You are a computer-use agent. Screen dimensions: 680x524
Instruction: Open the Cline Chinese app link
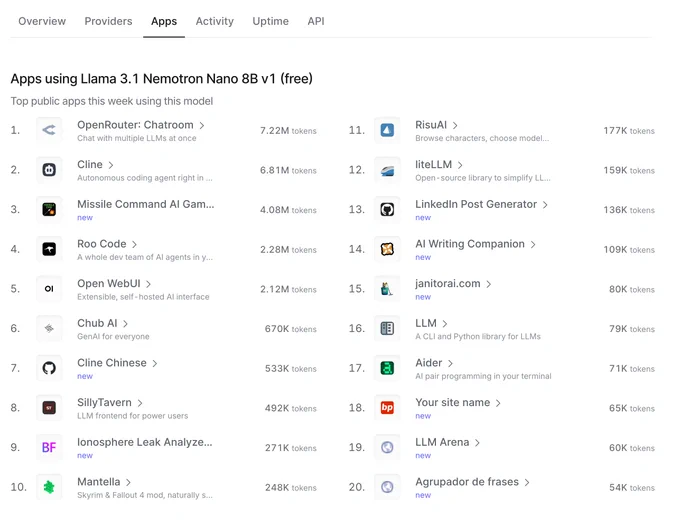tap(112, 363)
